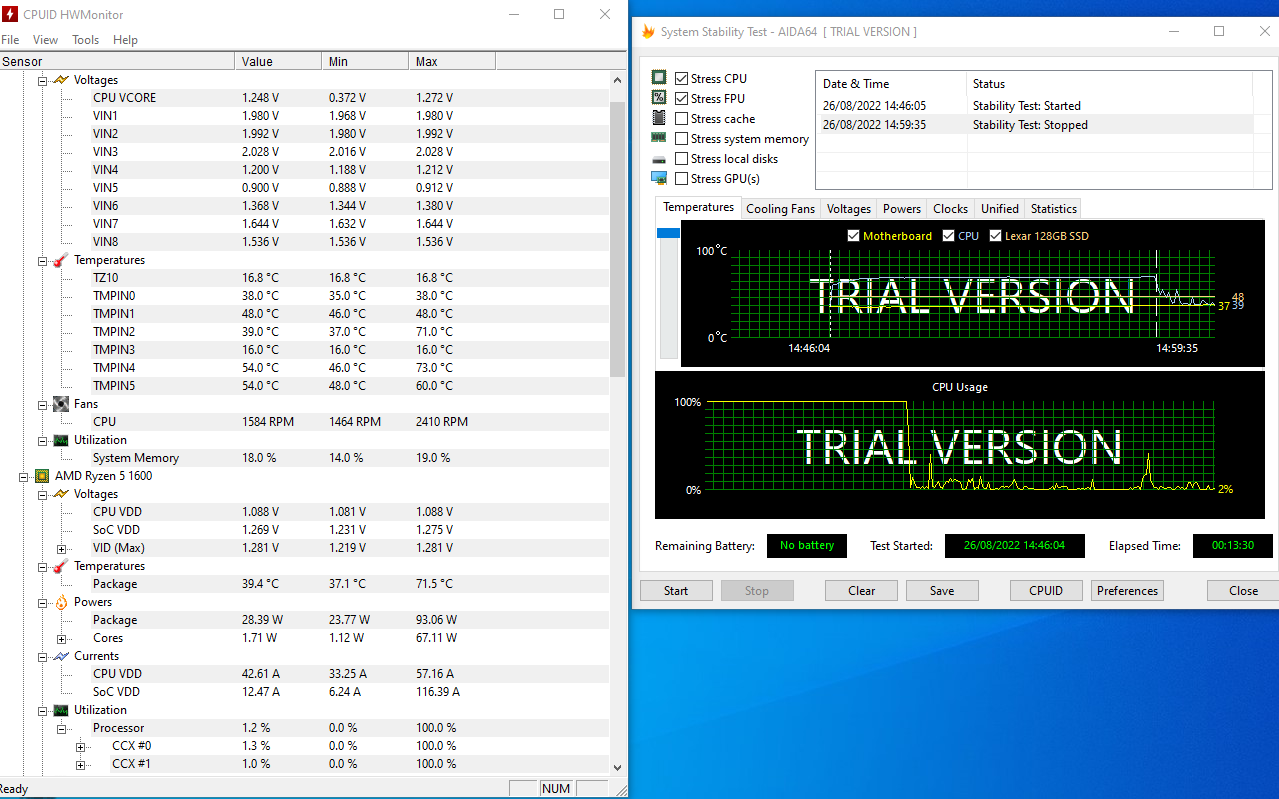Viewport: 1279px width, 799px height.
Task: Click the flame icon beside Powers
Action: (x=60, y=602)
